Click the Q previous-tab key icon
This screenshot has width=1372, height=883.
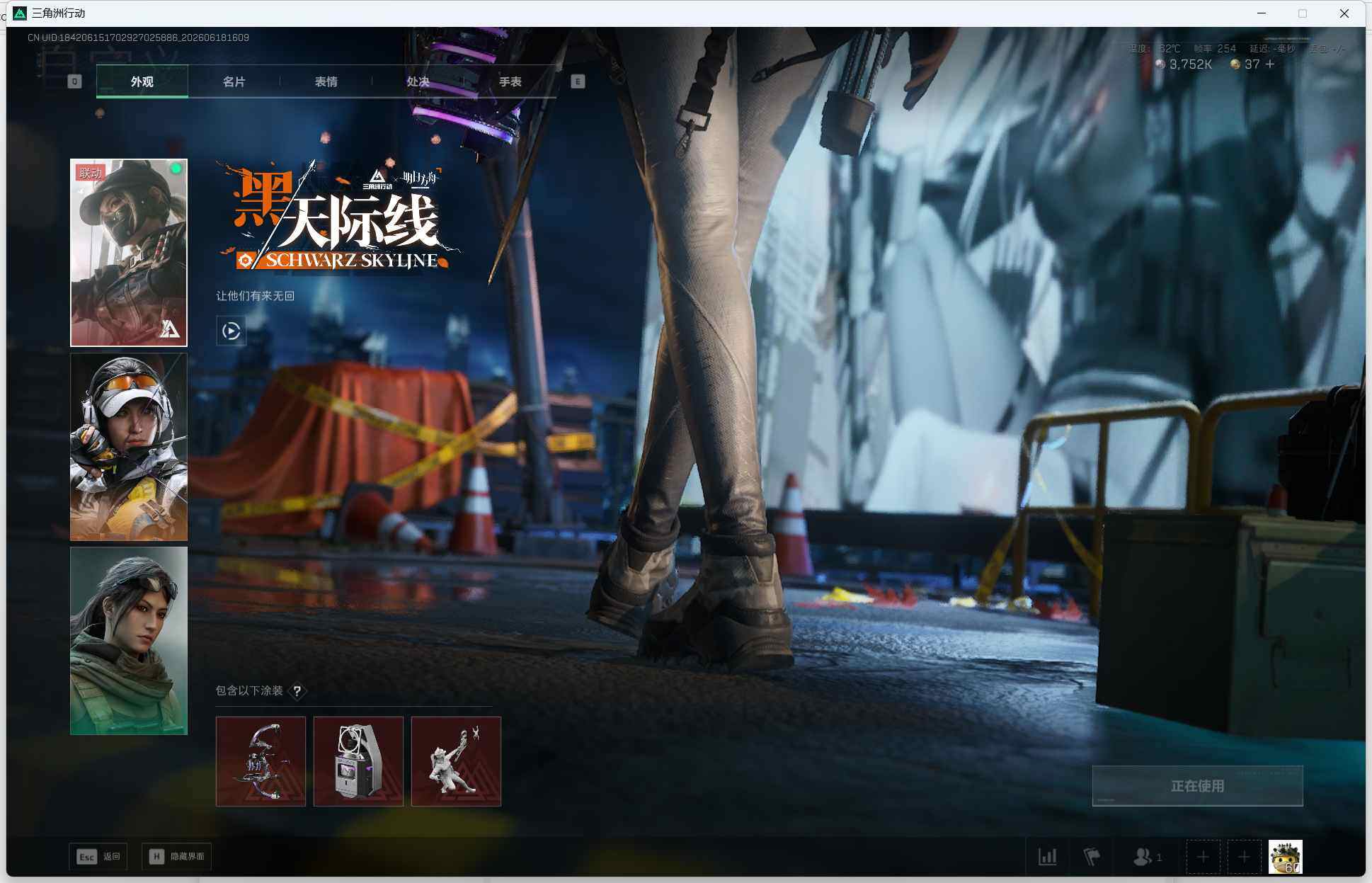pos(74,81)
